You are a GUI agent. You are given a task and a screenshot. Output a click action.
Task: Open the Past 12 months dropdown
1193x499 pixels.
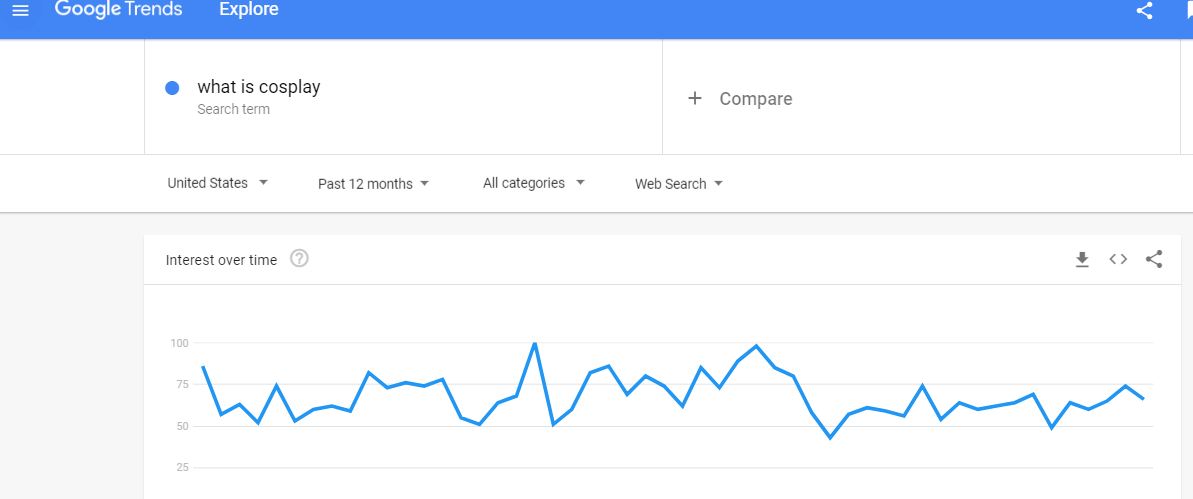click(x=374, y=184)
